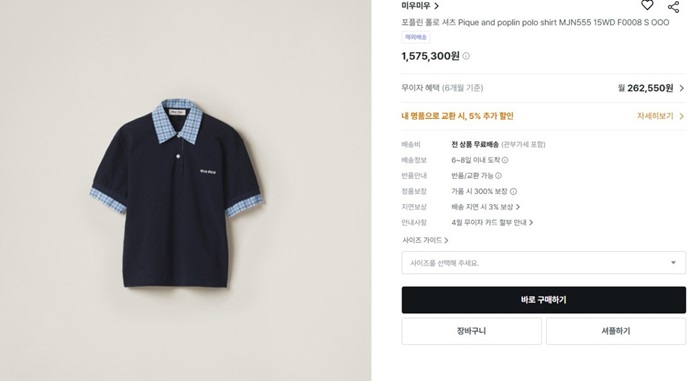Add product to wishlist with heart icon
700x381 pixels.
tap(647, 5)
